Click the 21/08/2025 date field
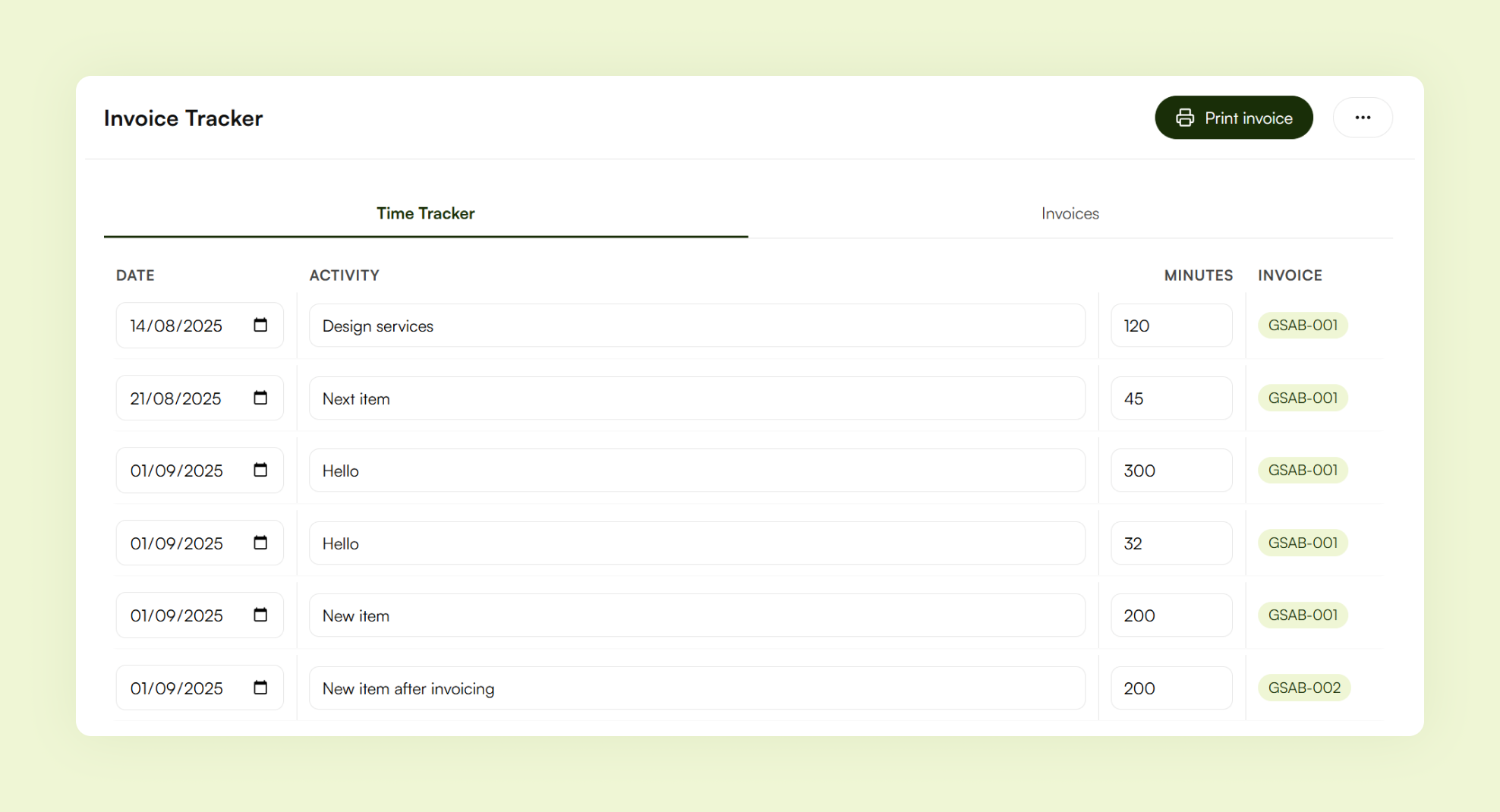The image size is (1500, 812). [200, 398]
